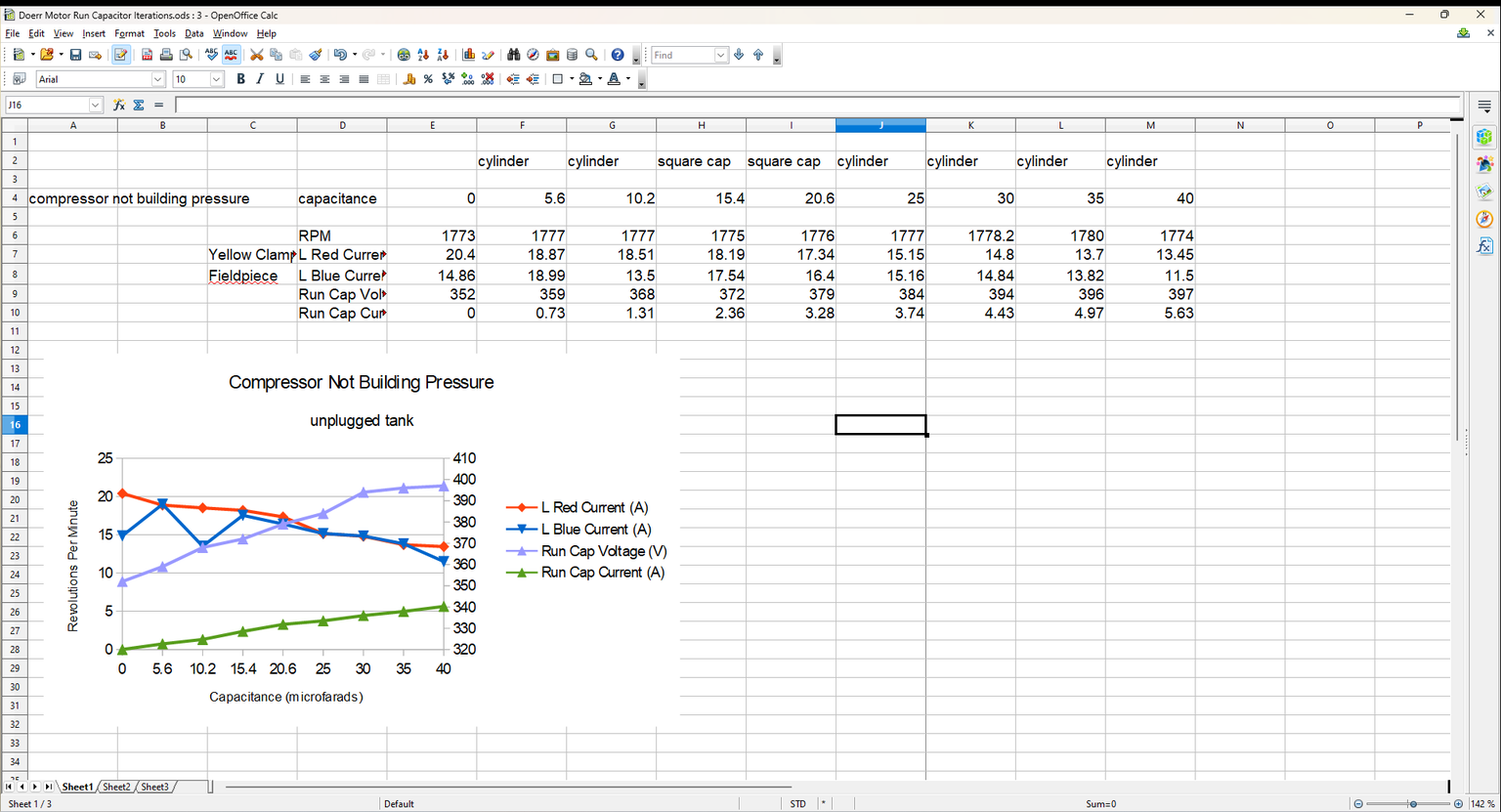Toggle AutoSpellcheck button
This screenshot has height=812, width=1501.
point(231,55)
